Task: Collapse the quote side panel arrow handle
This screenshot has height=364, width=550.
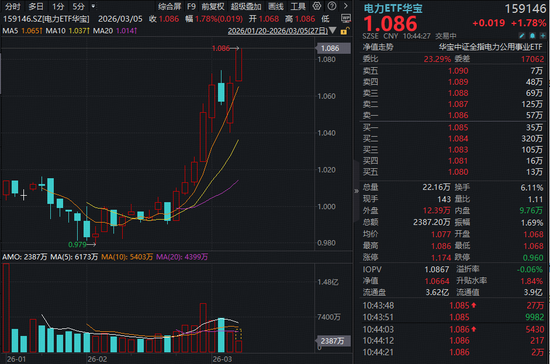Action: tap(356, 191)
